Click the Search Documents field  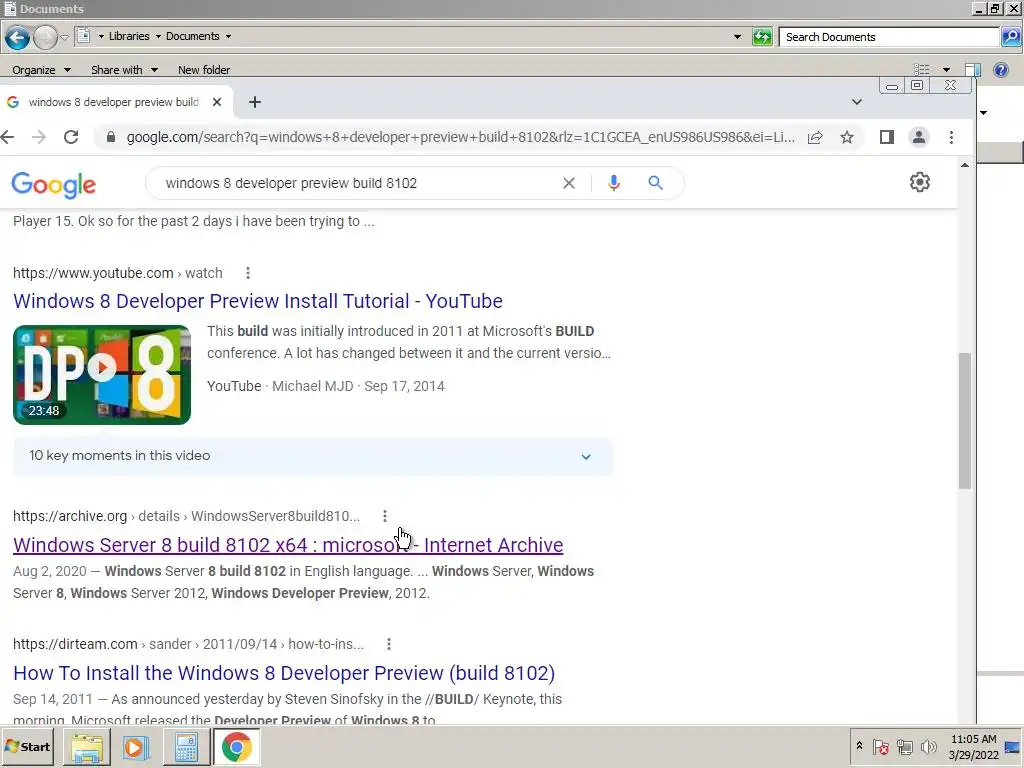[889, 37]
